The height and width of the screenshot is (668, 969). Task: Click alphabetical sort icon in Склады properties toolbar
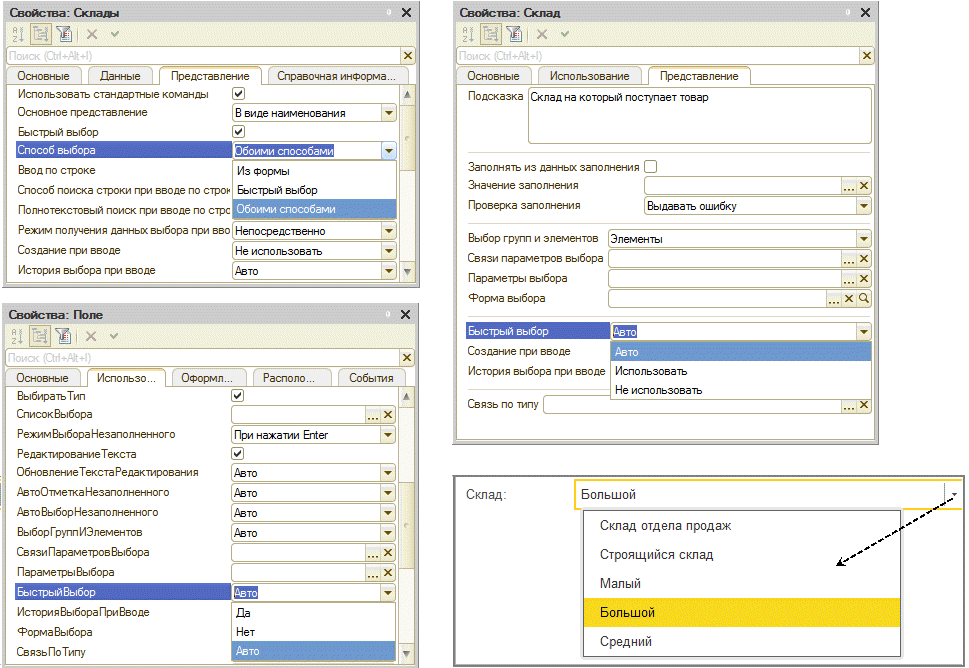(16, 34)
